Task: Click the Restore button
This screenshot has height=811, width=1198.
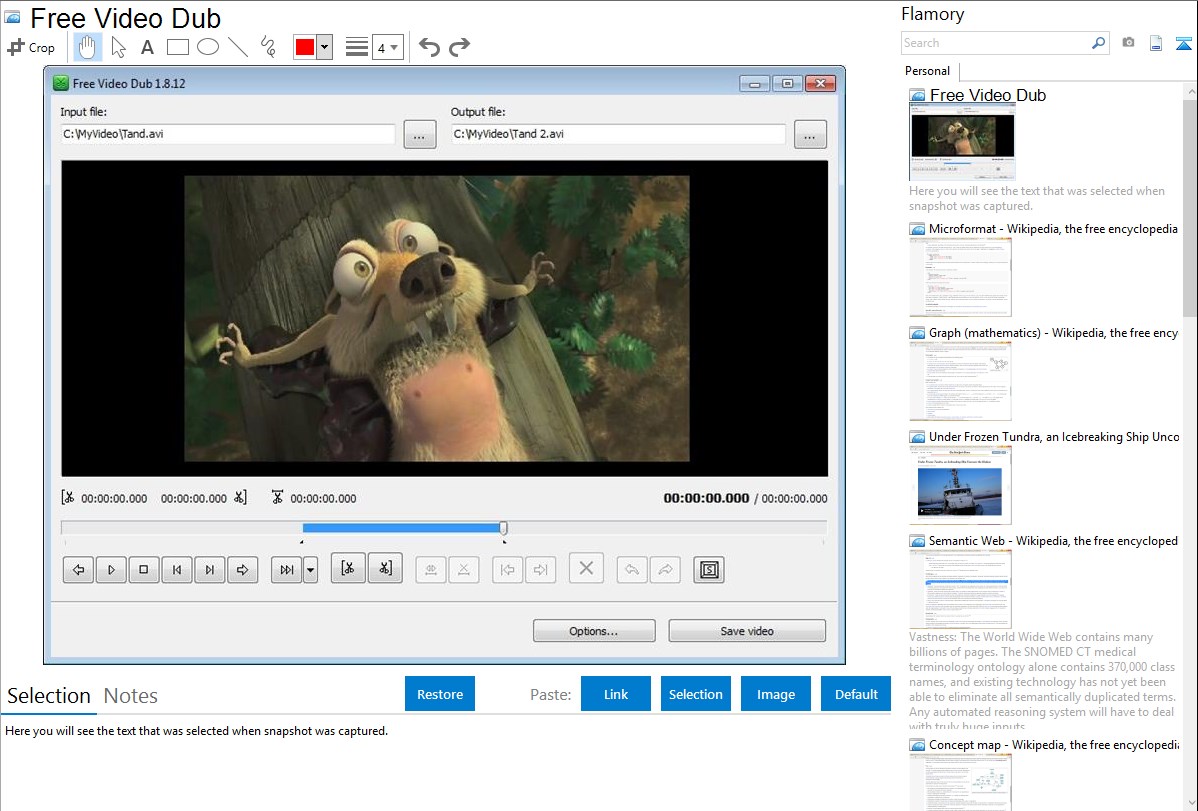Action: click(440, 694)
